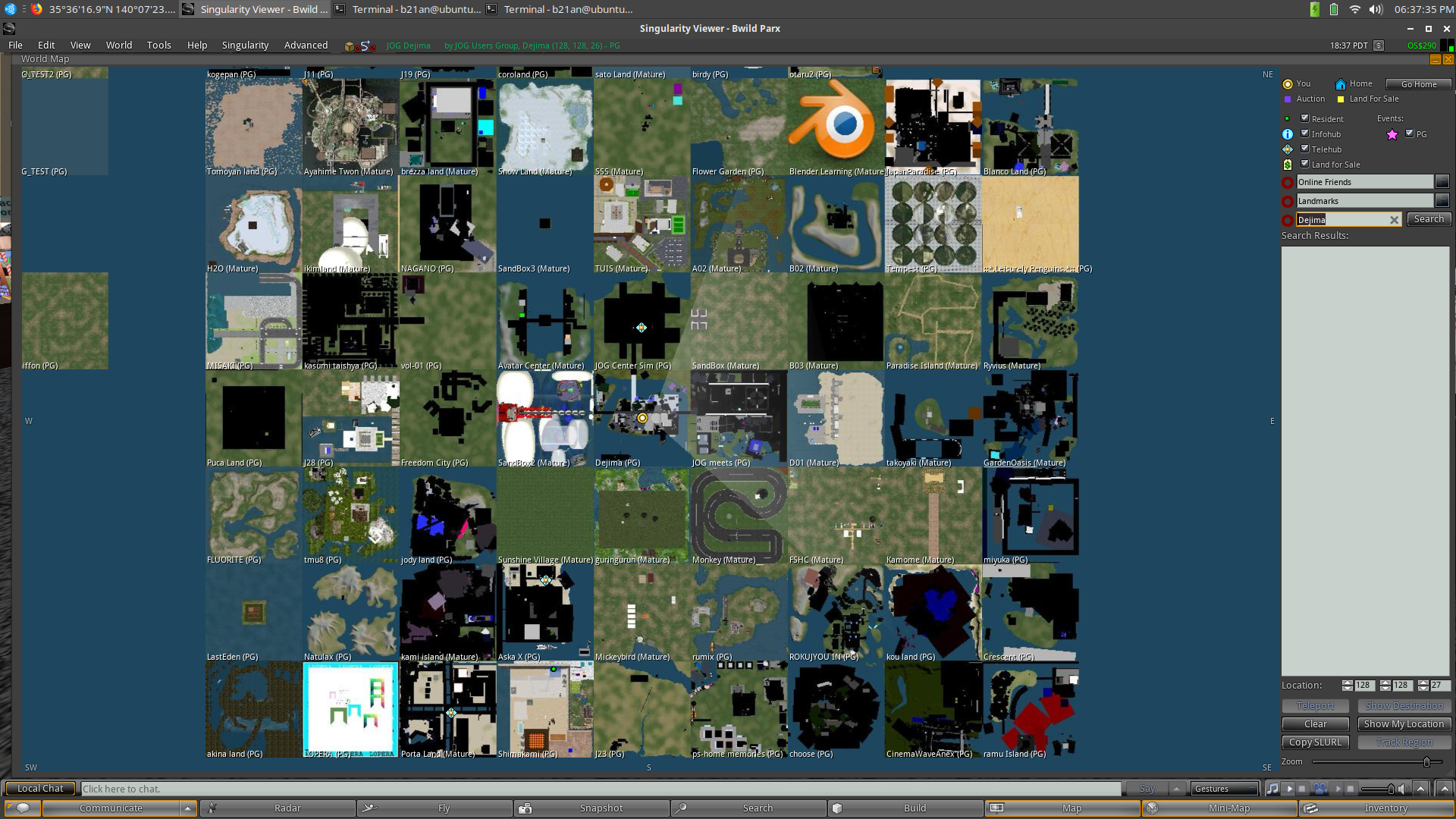Click the battery indicator in system tray
Image resolution: width=1456 pixels, height=819 pixels.
click(1334, 9)
